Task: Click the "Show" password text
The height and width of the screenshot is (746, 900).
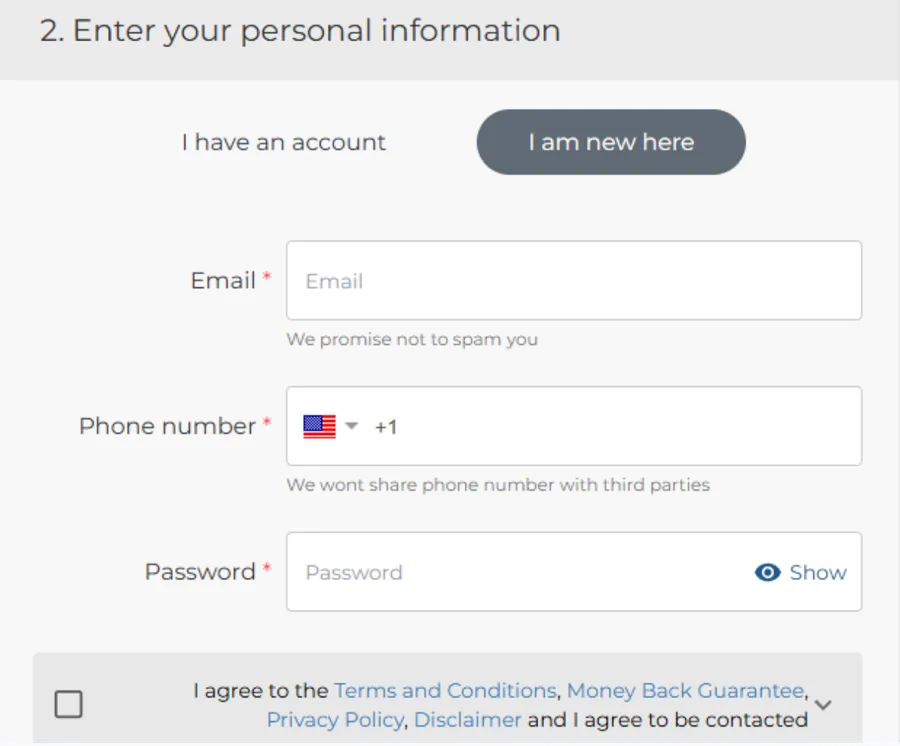Action: 818,573
